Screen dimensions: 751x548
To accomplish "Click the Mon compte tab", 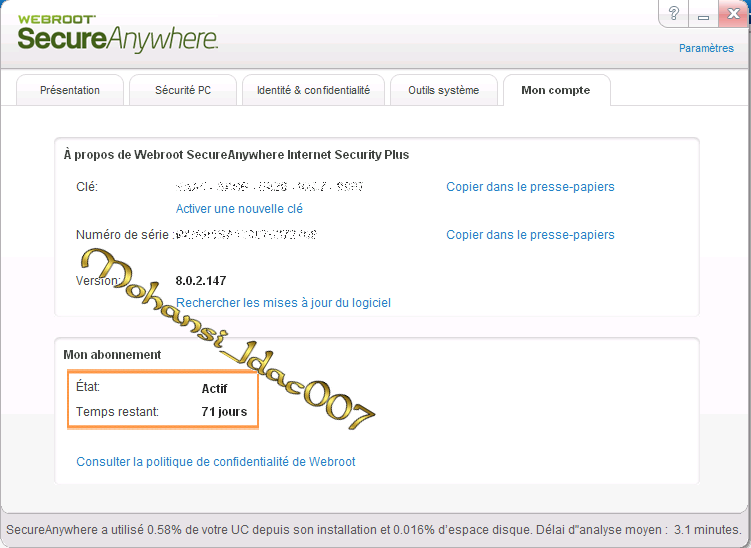I will point(556,90).
